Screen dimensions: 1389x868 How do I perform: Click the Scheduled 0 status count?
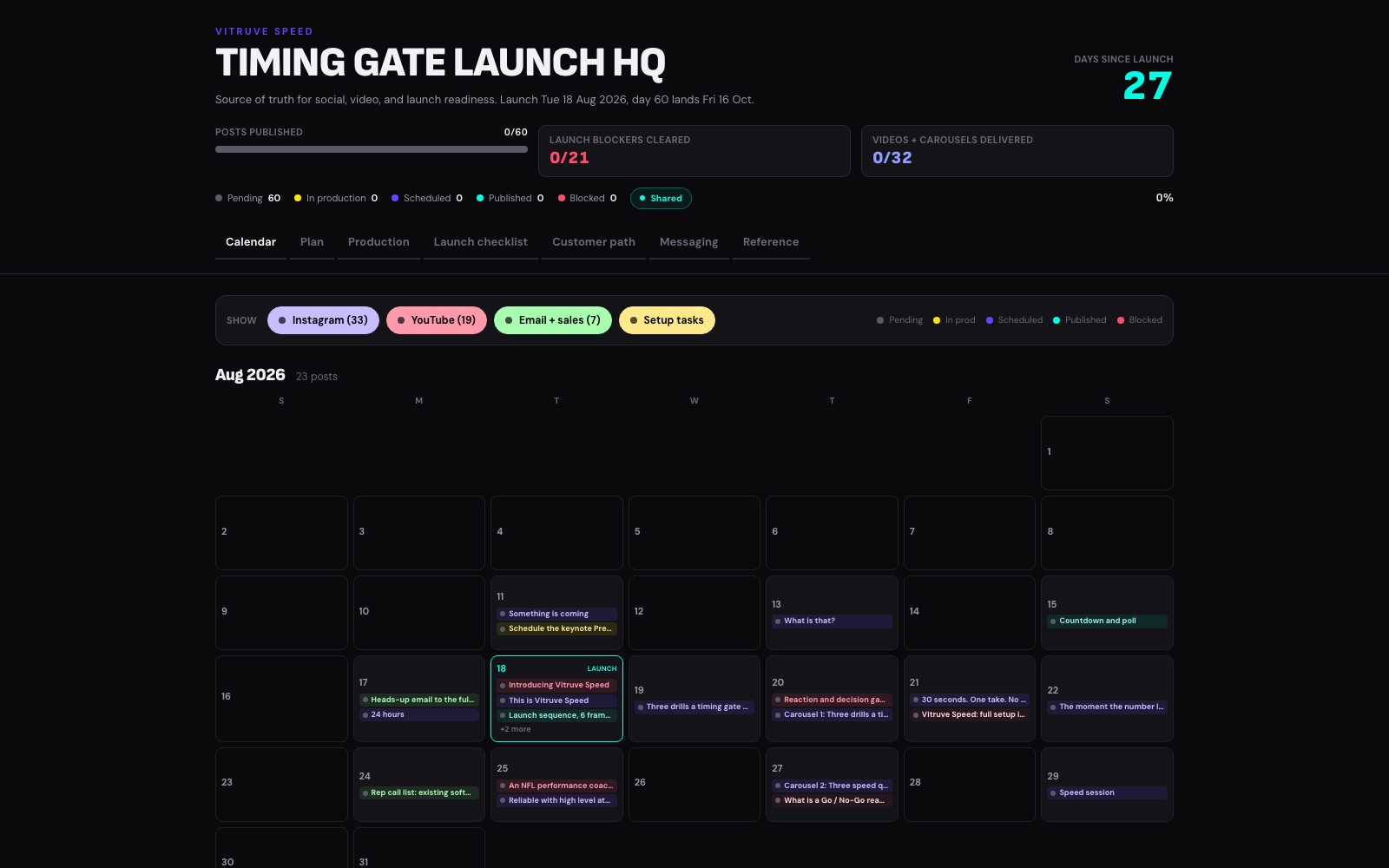coord(427,199)
